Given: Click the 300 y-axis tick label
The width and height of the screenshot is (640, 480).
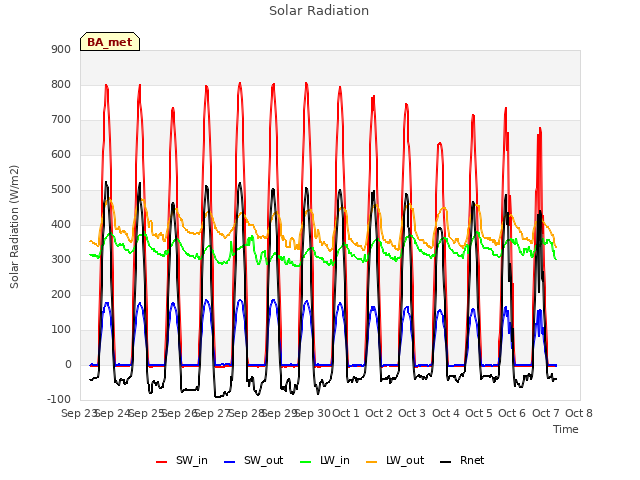Looking at the screenshot, I should pyautogui.click(x=61, y=260).
